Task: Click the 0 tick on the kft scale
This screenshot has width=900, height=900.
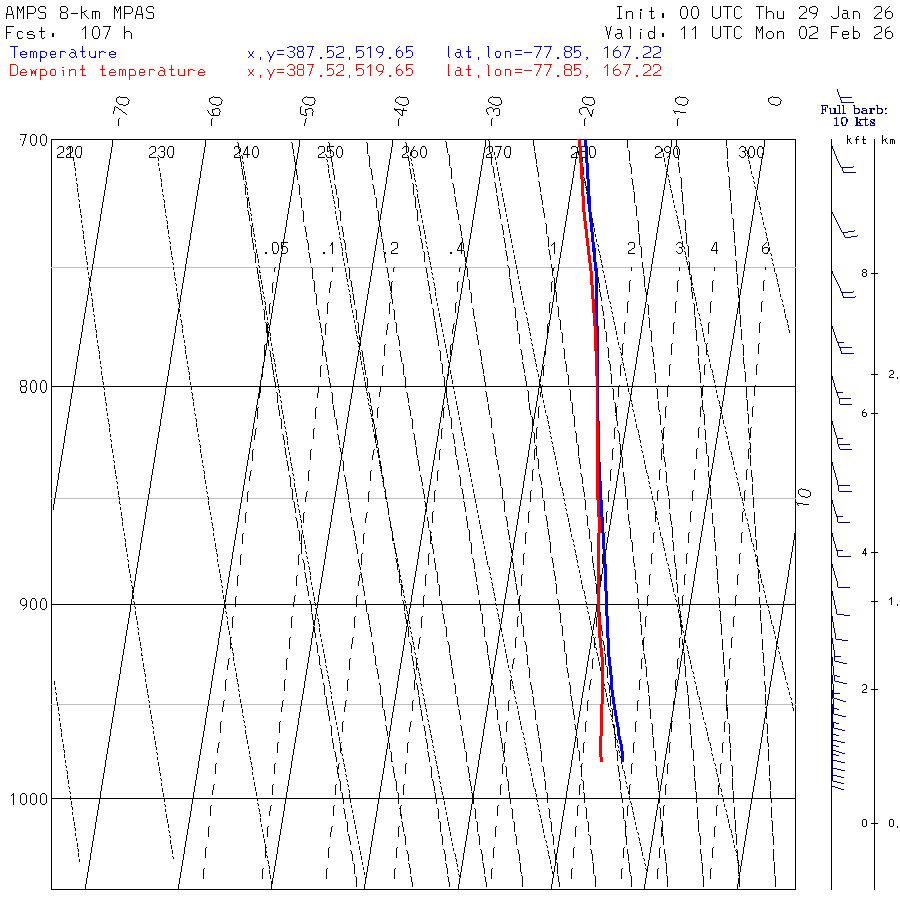Action: point(864,824)
